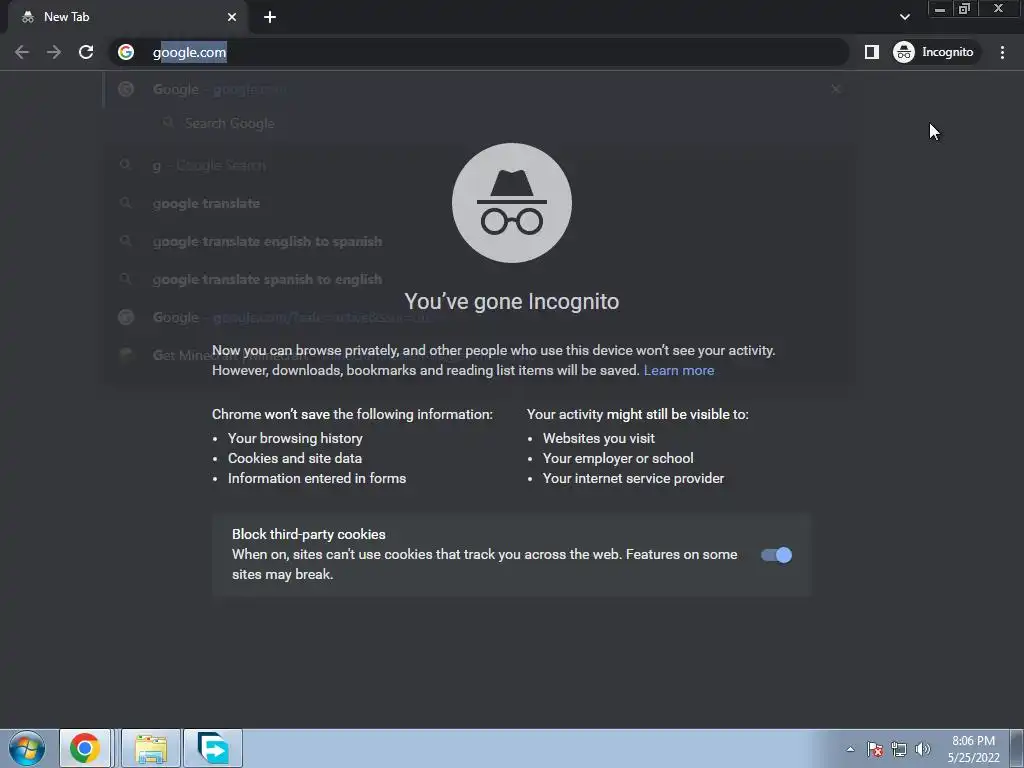Viewport: 1024px width, 768px height.
Task: Open the Windows Start button
Action: pos(27,748)
